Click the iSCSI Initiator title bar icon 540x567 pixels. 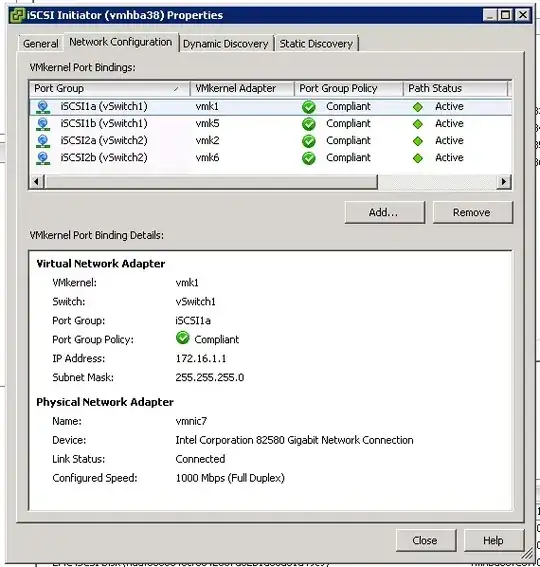click(17, 15)
